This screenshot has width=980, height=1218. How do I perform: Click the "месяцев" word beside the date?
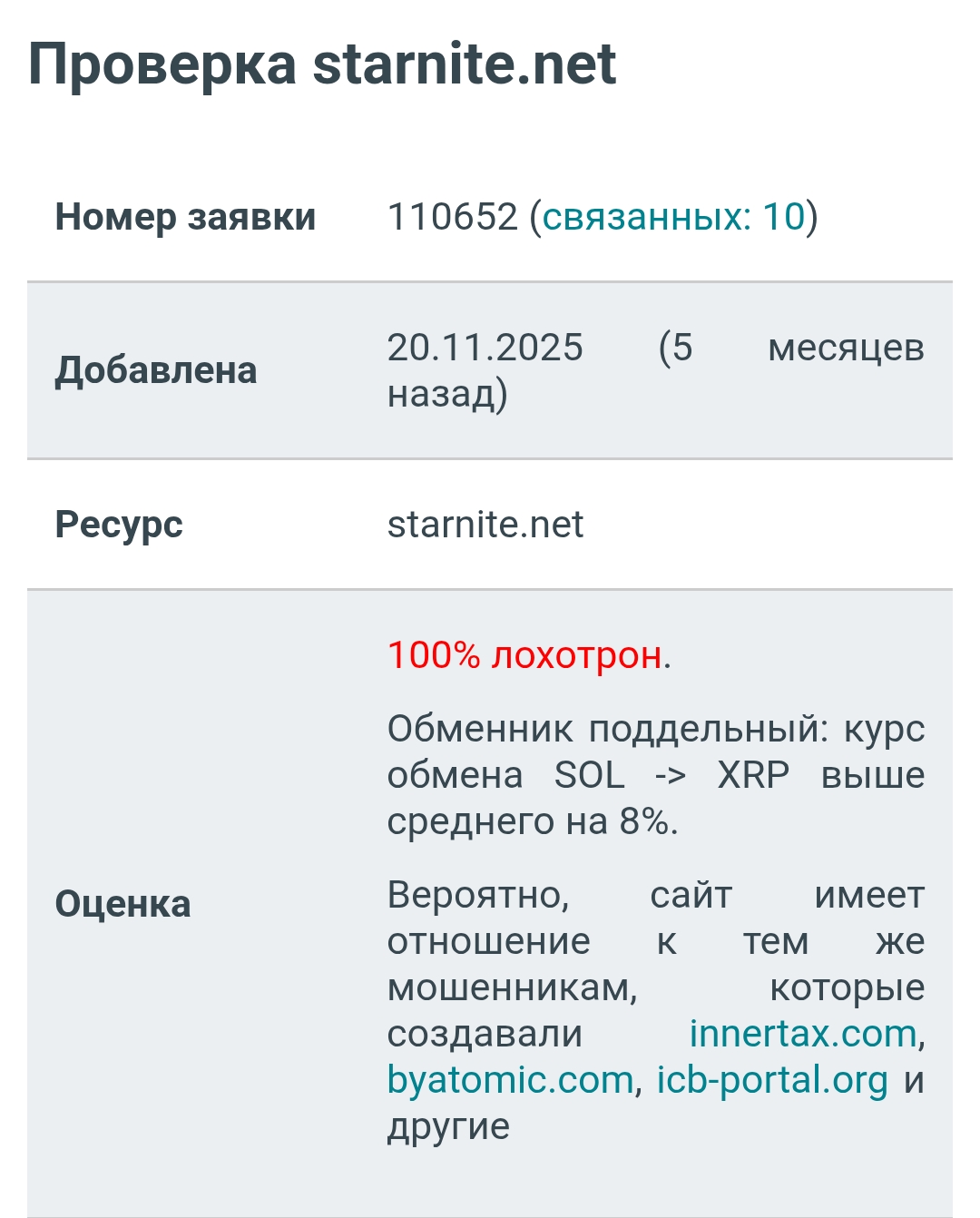846,348
